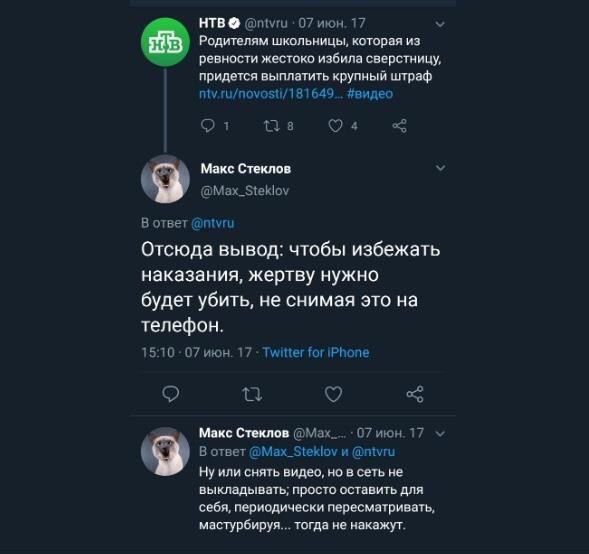Retweet Макс Стеклов's main tweet
This screenshot has width=589, height=554.
[x=252, y=394]
